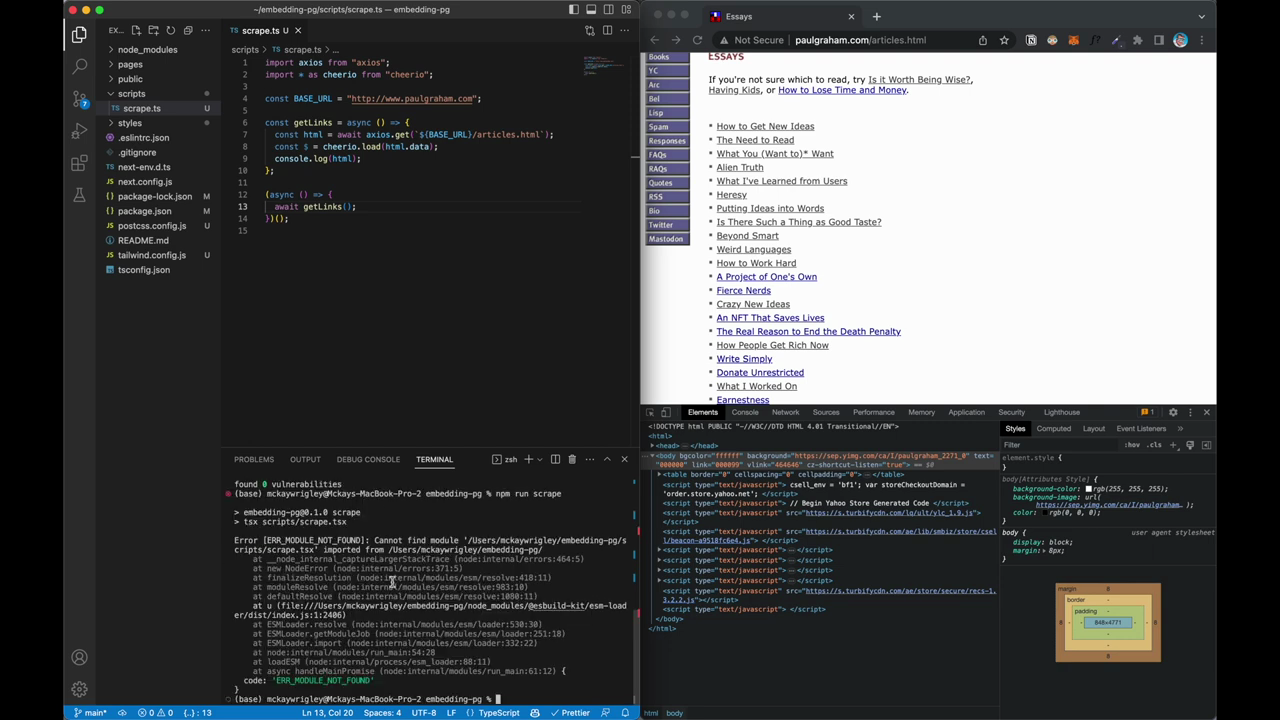
Task: Open DevTools Console tab
Action: pos(745,412)
